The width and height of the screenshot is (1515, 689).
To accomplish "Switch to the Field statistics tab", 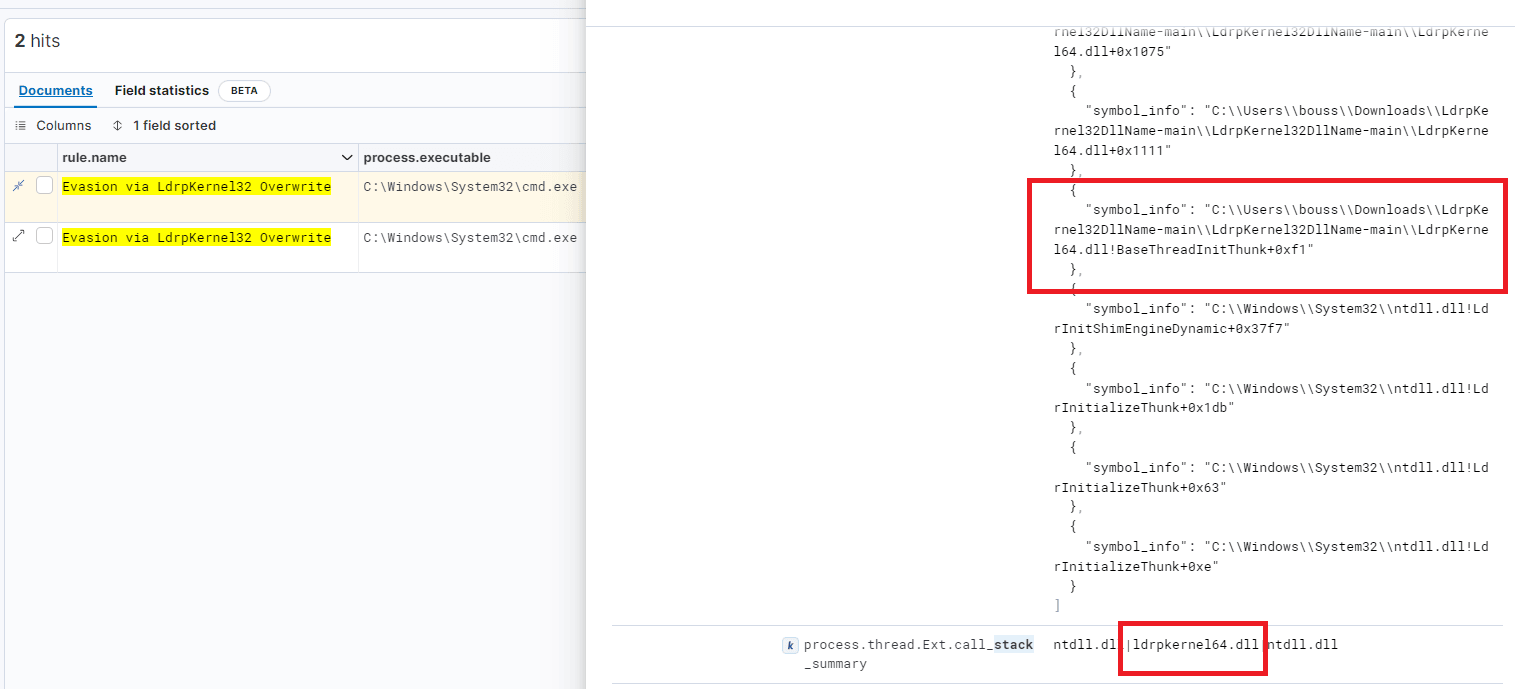I will click(162, 91).
